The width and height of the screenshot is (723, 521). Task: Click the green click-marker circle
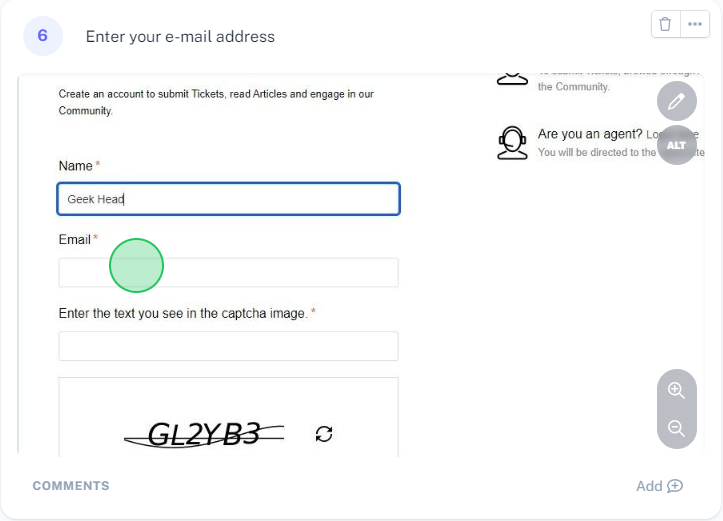(x=136, y=266)
